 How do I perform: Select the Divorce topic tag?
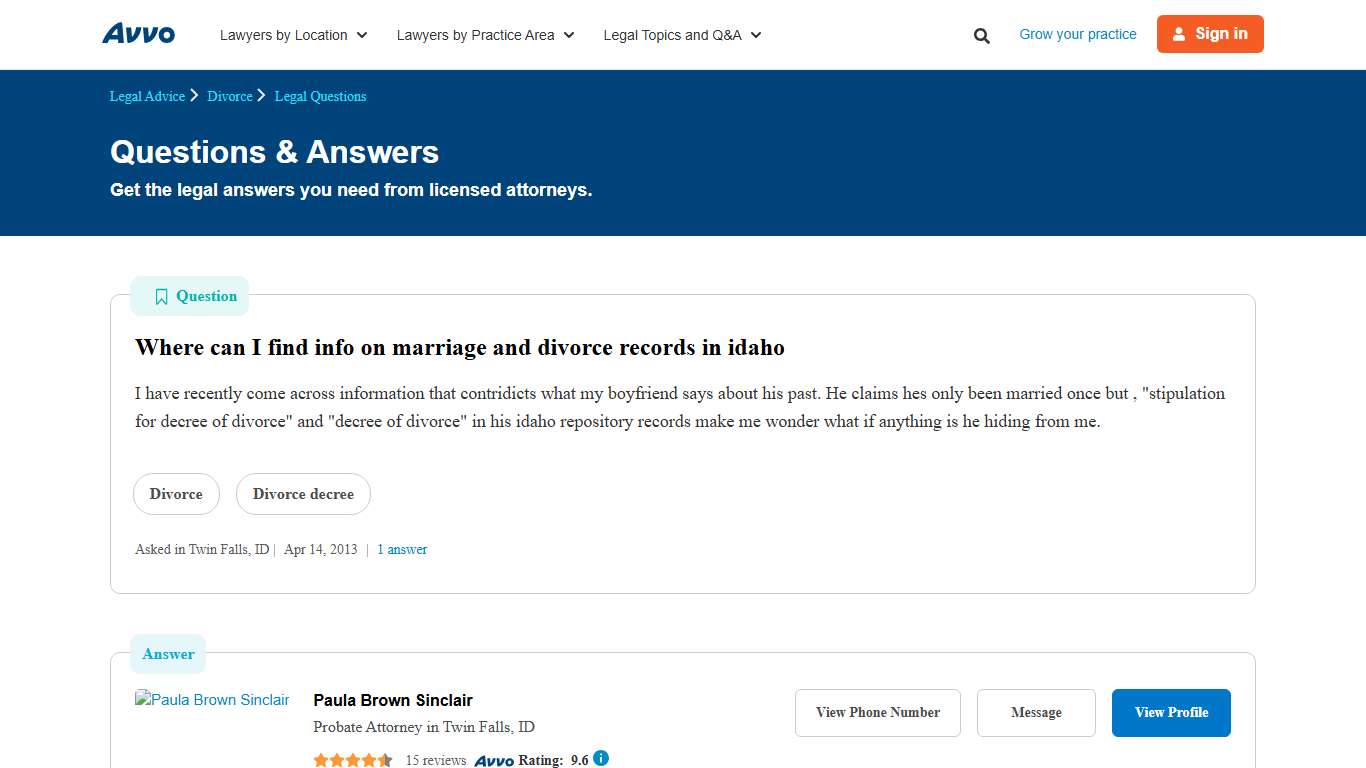[176, 493]
